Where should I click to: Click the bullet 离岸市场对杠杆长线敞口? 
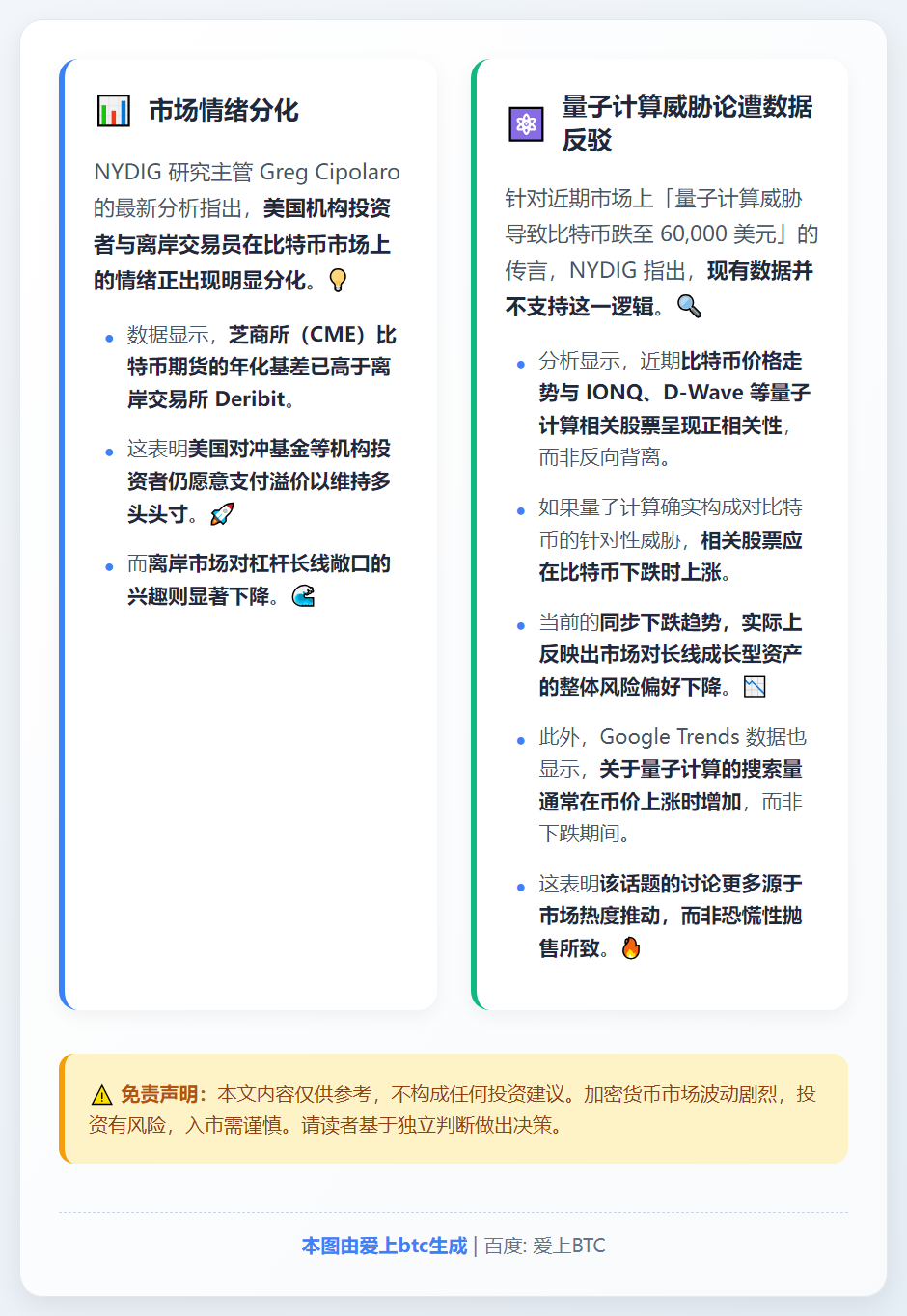(259, 580)
